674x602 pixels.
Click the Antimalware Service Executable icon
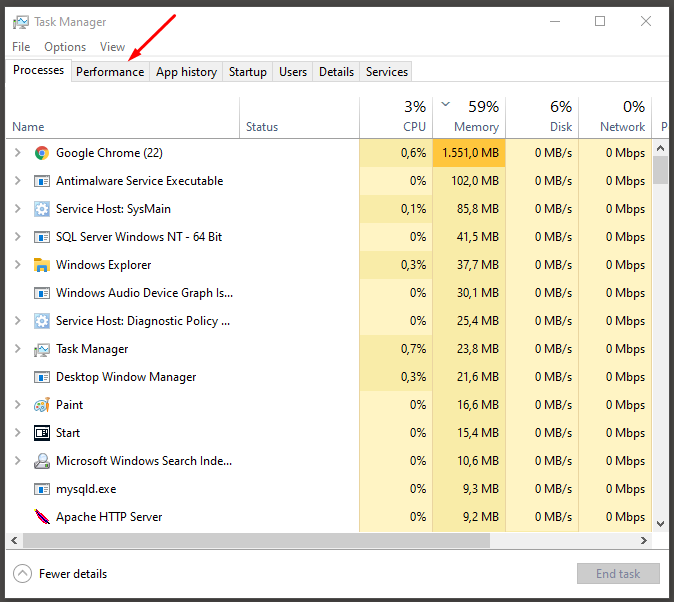(42, 181)
